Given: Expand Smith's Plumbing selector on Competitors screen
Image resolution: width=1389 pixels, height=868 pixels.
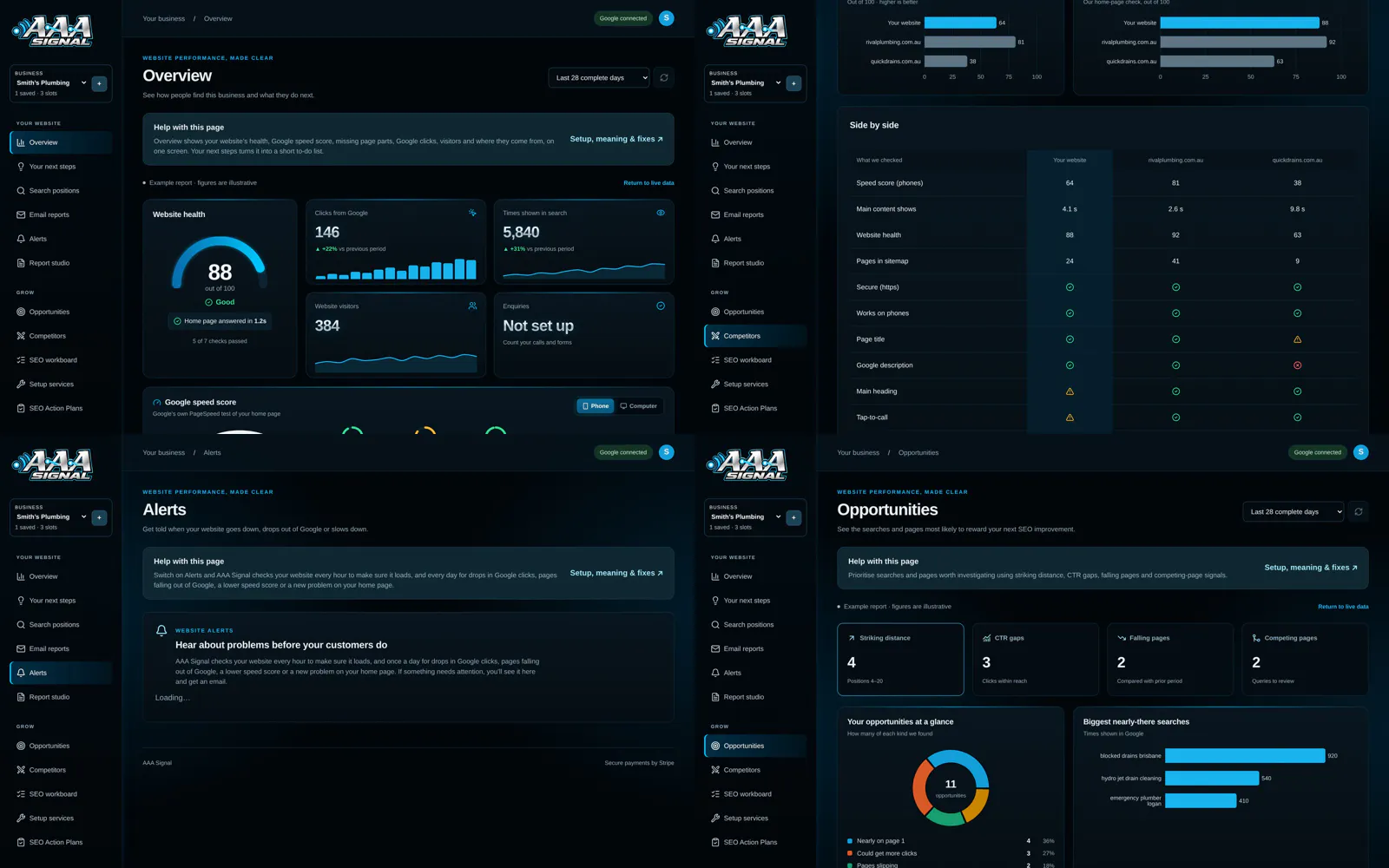Looking at the screenshot, I should 745,83.
